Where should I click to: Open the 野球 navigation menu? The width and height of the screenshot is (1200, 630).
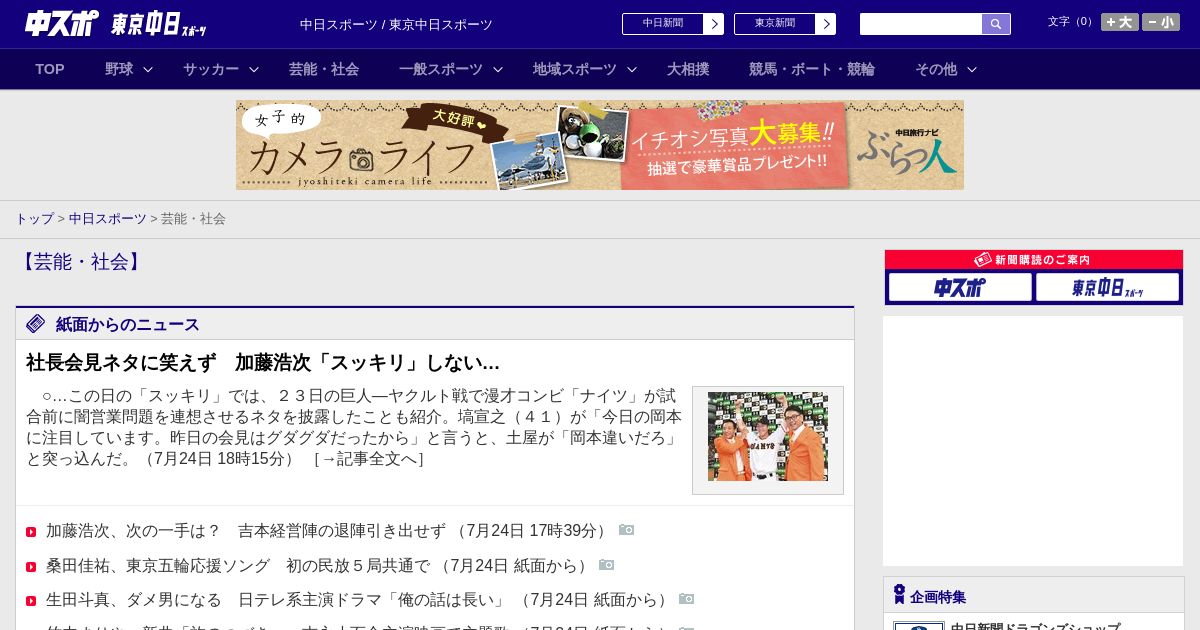(x=119, y=69)
